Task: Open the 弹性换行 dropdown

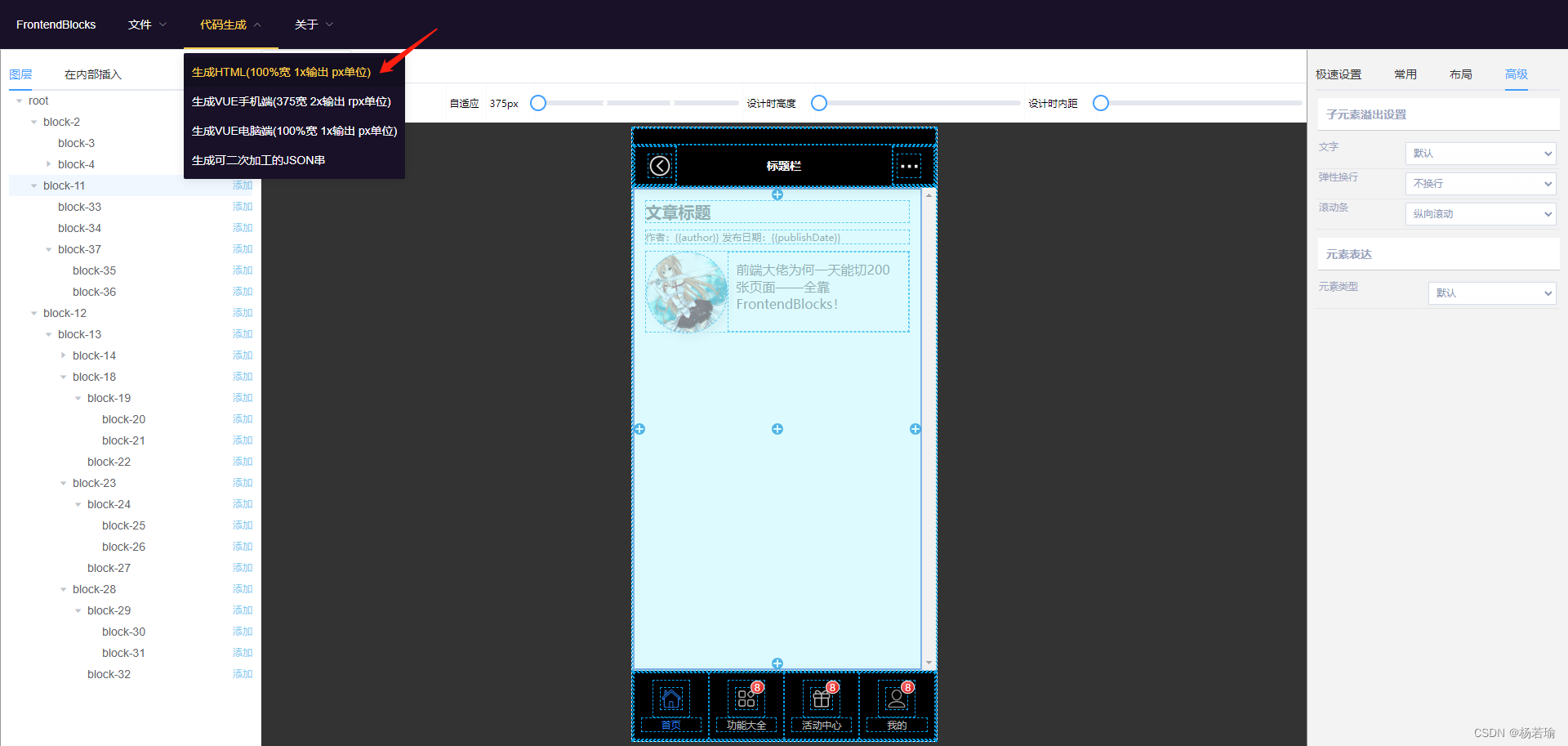Action: [x=1480, y=184]
